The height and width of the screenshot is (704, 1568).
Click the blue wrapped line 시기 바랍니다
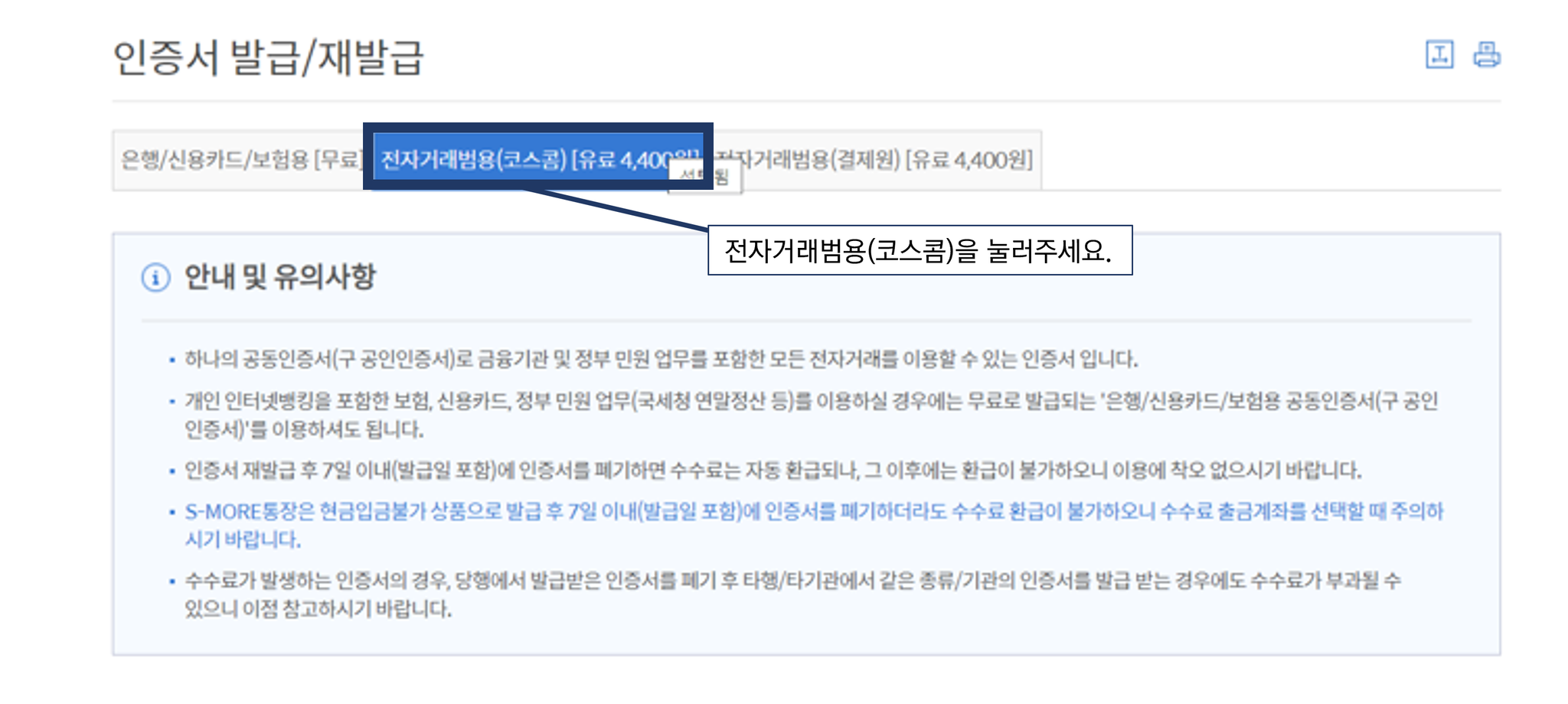(243, 539)
